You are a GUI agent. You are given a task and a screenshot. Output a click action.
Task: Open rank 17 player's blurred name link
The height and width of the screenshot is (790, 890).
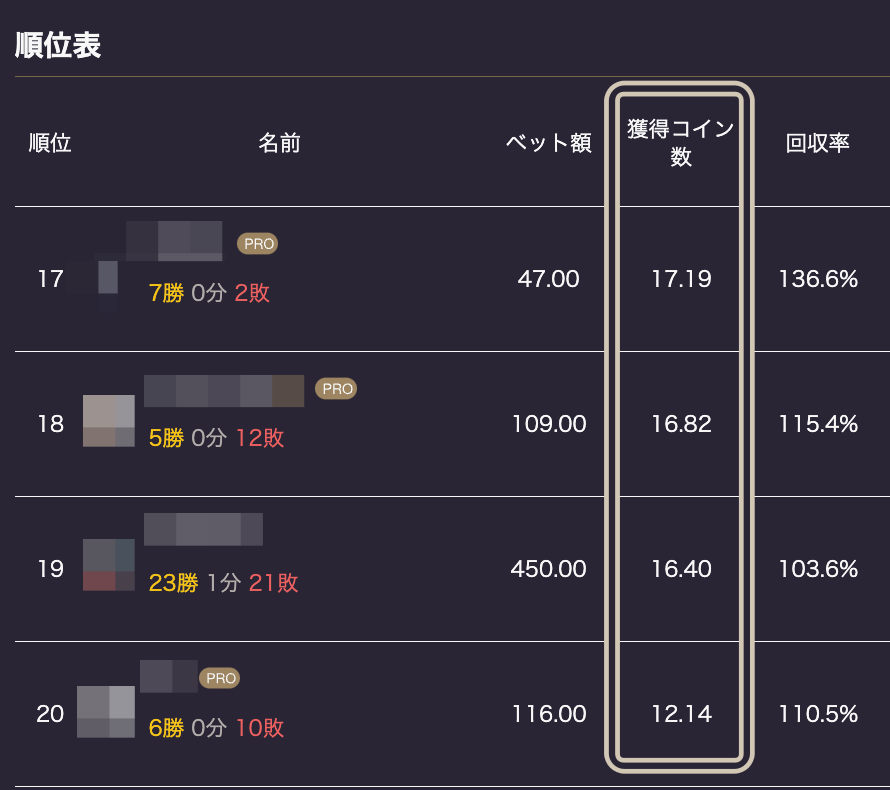click(x=174, y=241)
